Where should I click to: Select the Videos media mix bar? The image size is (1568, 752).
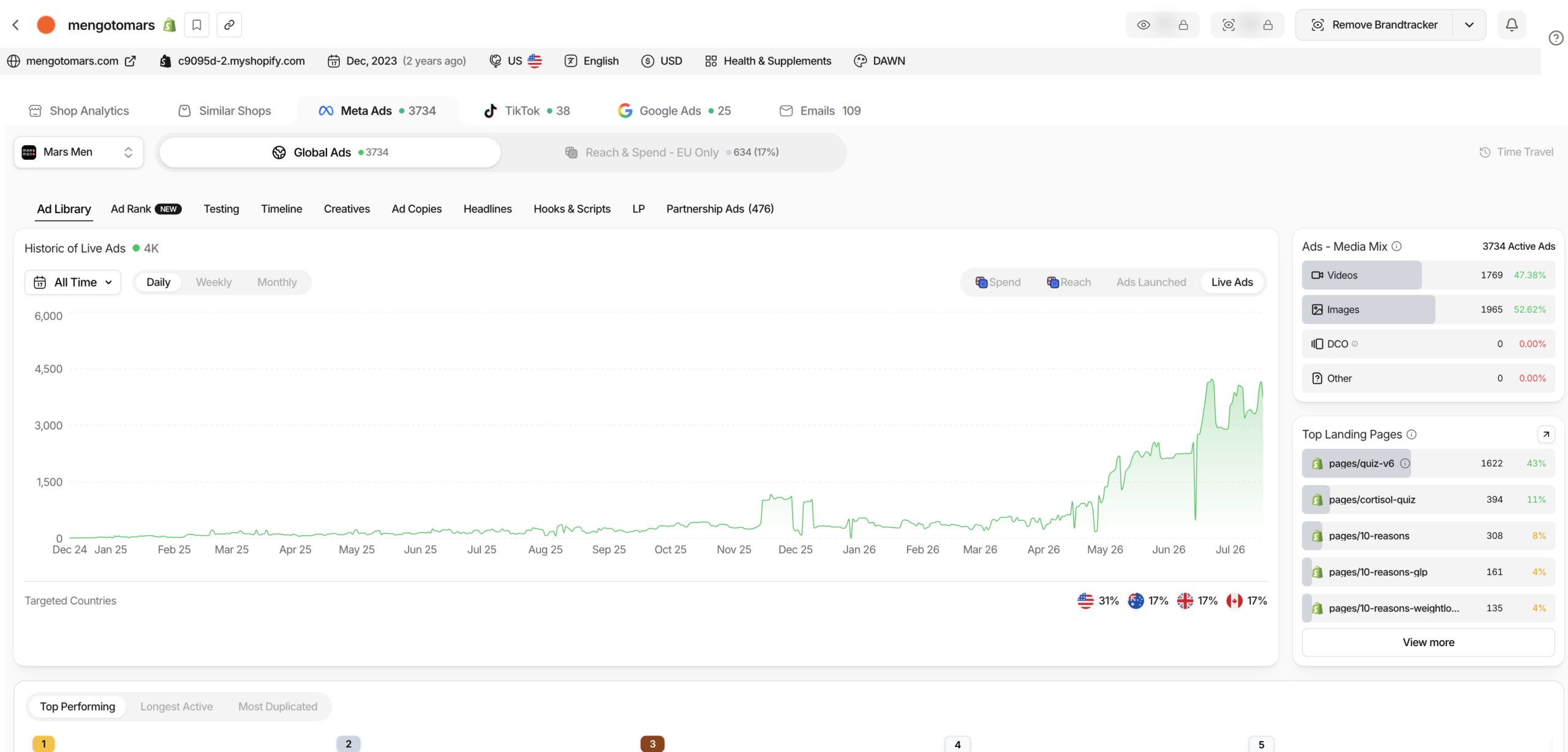[x=1428, y=276]
